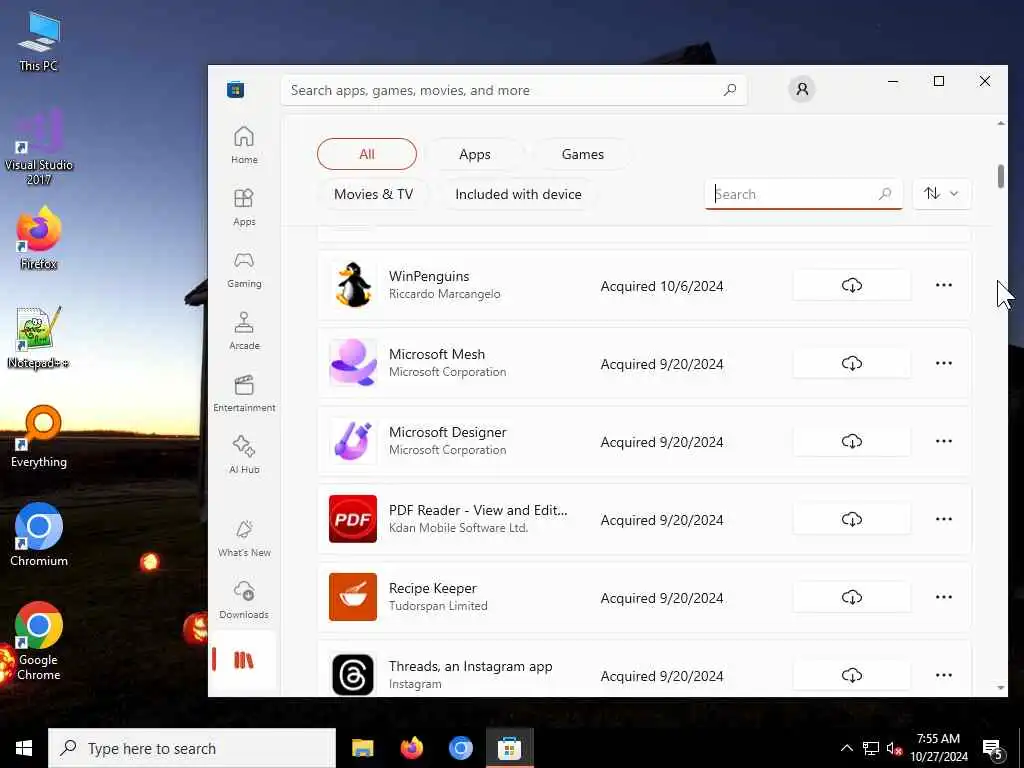
Task: Open Firefox from the taskbar
Action: pyautogui.click(x=411, y=748)
